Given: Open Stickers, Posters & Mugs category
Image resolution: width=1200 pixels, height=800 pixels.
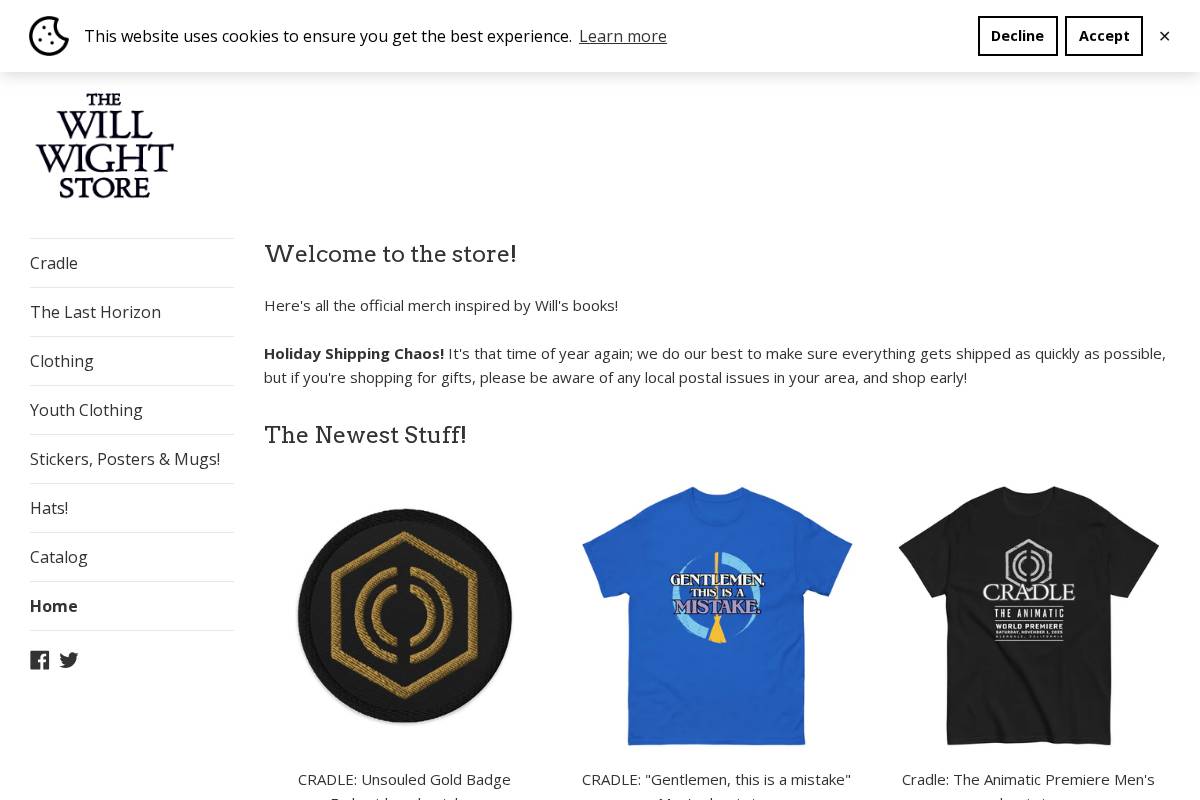Looking at the screenshot, I should (x=125, y=459).
